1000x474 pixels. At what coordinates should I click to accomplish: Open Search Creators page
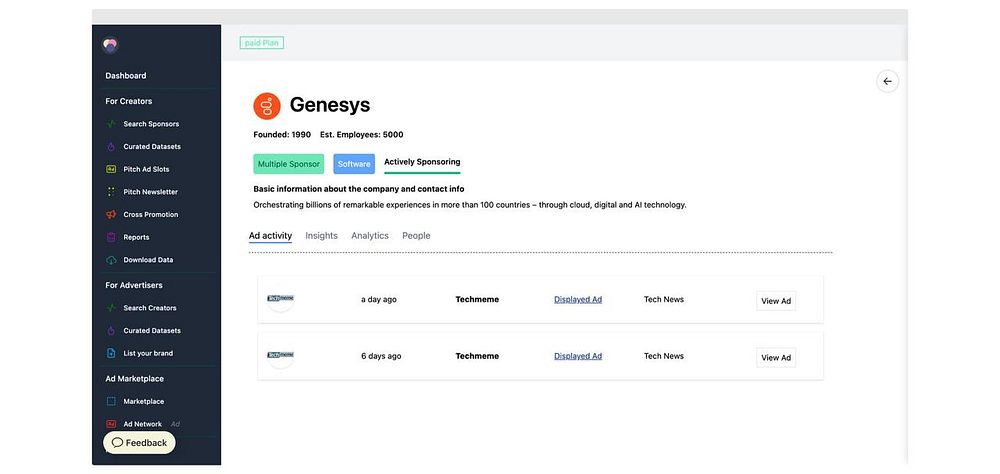click(x=150, y=308)
